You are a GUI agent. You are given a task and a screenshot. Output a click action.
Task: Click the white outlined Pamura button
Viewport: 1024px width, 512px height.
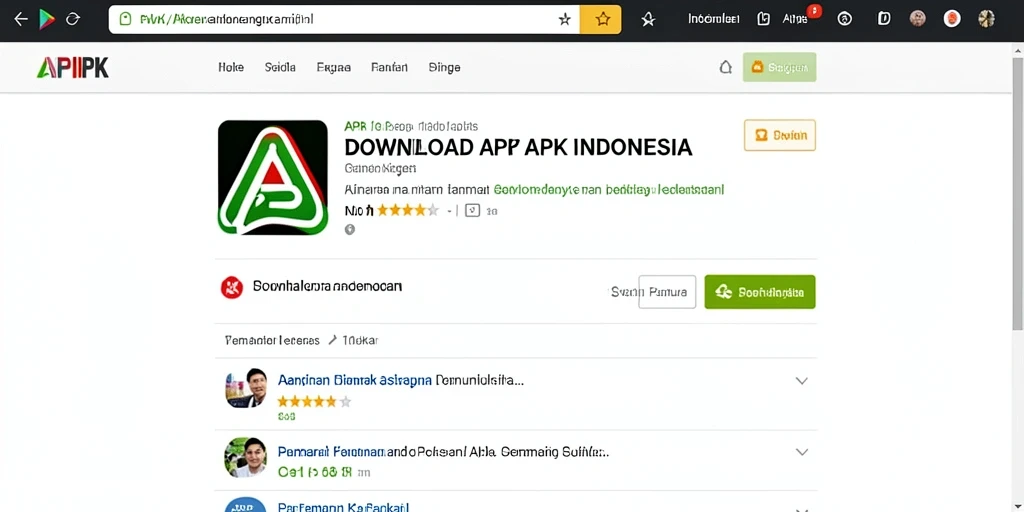click(x=667, y=292)
